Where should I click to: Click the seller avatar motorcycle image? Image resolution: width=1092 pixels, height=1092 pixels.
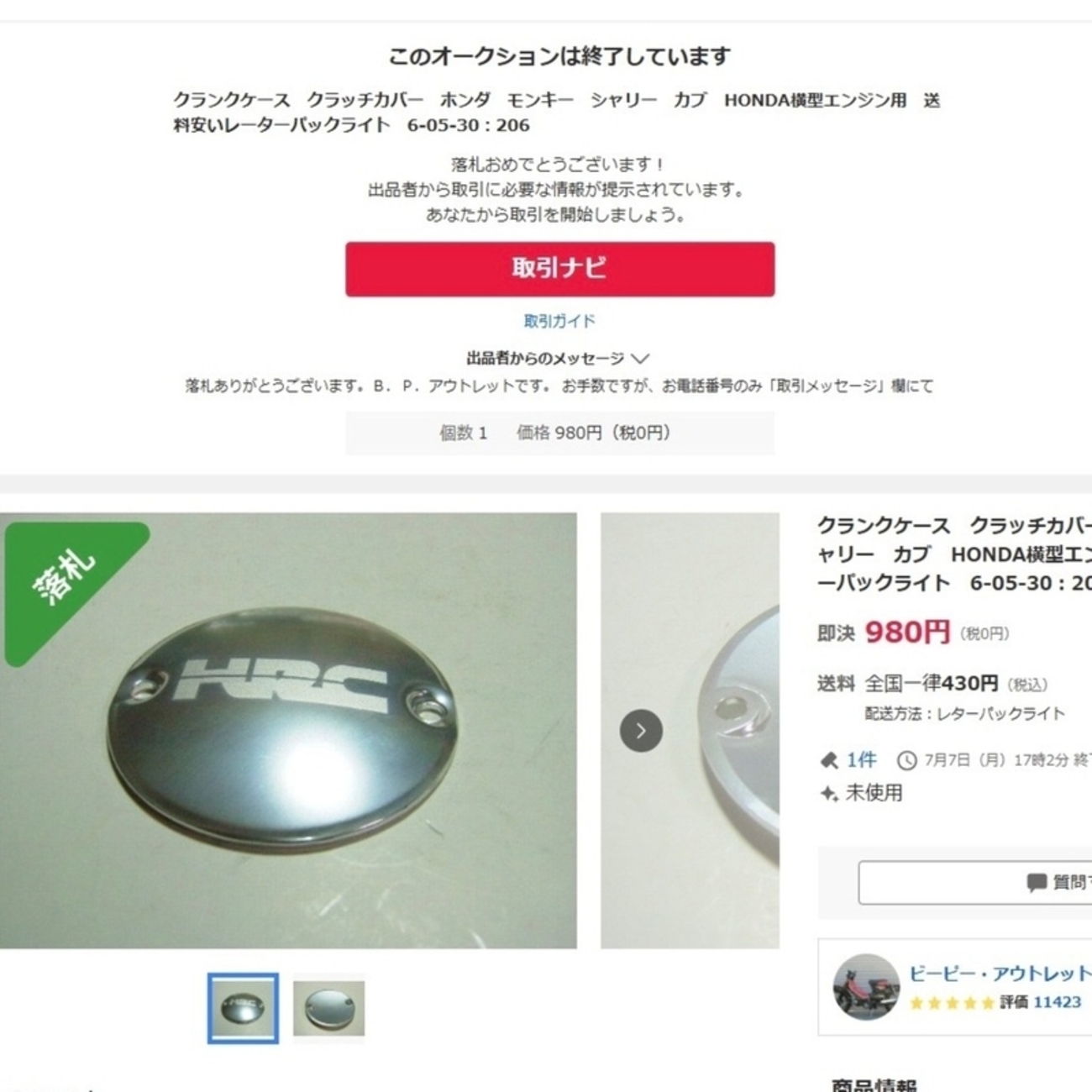tap(866, 987)
